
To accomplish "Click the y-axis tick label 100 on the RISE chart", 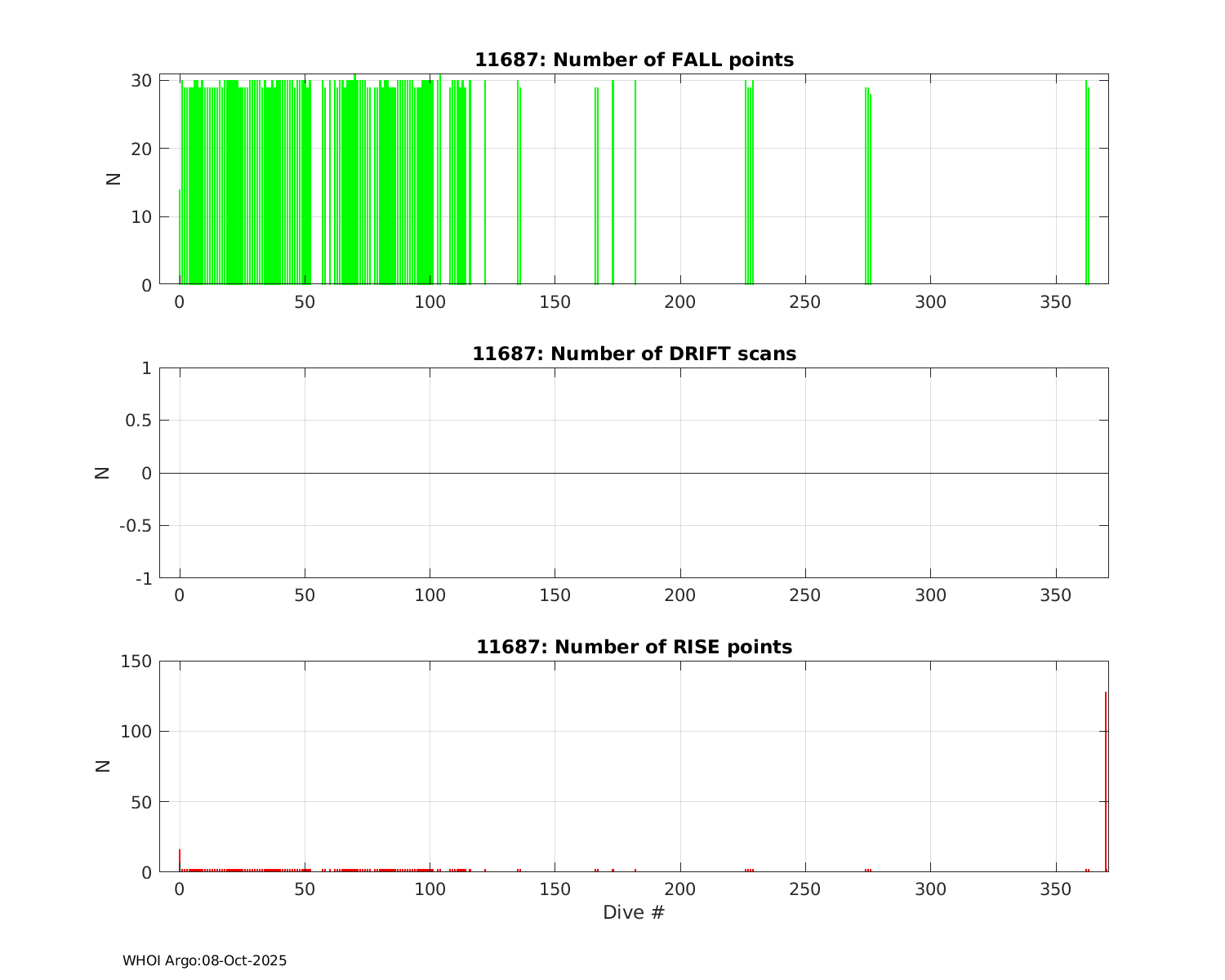I will [136, 731].
